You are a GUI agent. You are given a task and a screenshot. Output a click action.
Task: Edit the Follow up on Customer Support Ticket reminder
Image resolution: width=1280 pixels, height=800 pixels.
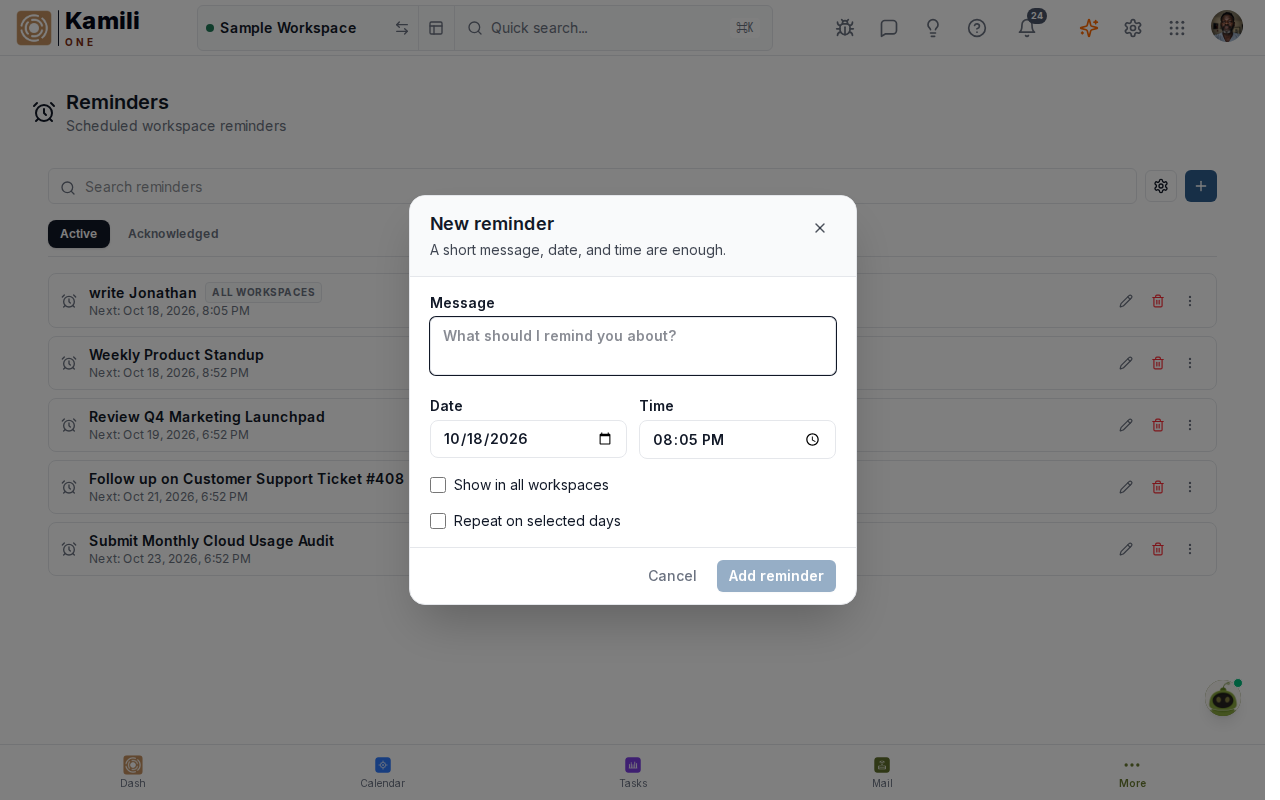1126,487
